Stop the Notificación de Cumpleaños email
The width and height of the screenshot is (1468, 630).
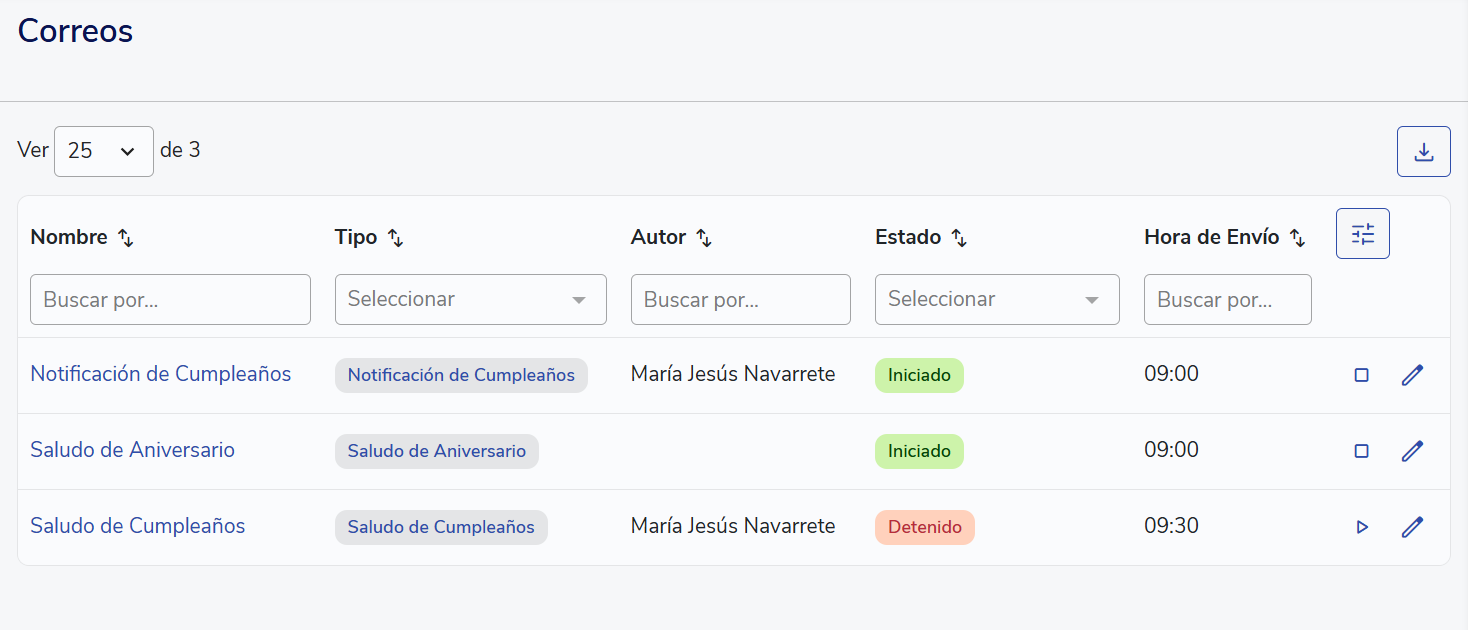[x=1361, y=375]
